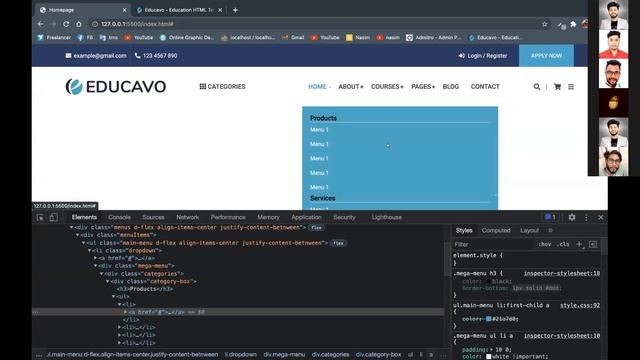Screen dimensions: 640x360
Task: Click the phone number 123 4567 890
Action: point(156,56)
